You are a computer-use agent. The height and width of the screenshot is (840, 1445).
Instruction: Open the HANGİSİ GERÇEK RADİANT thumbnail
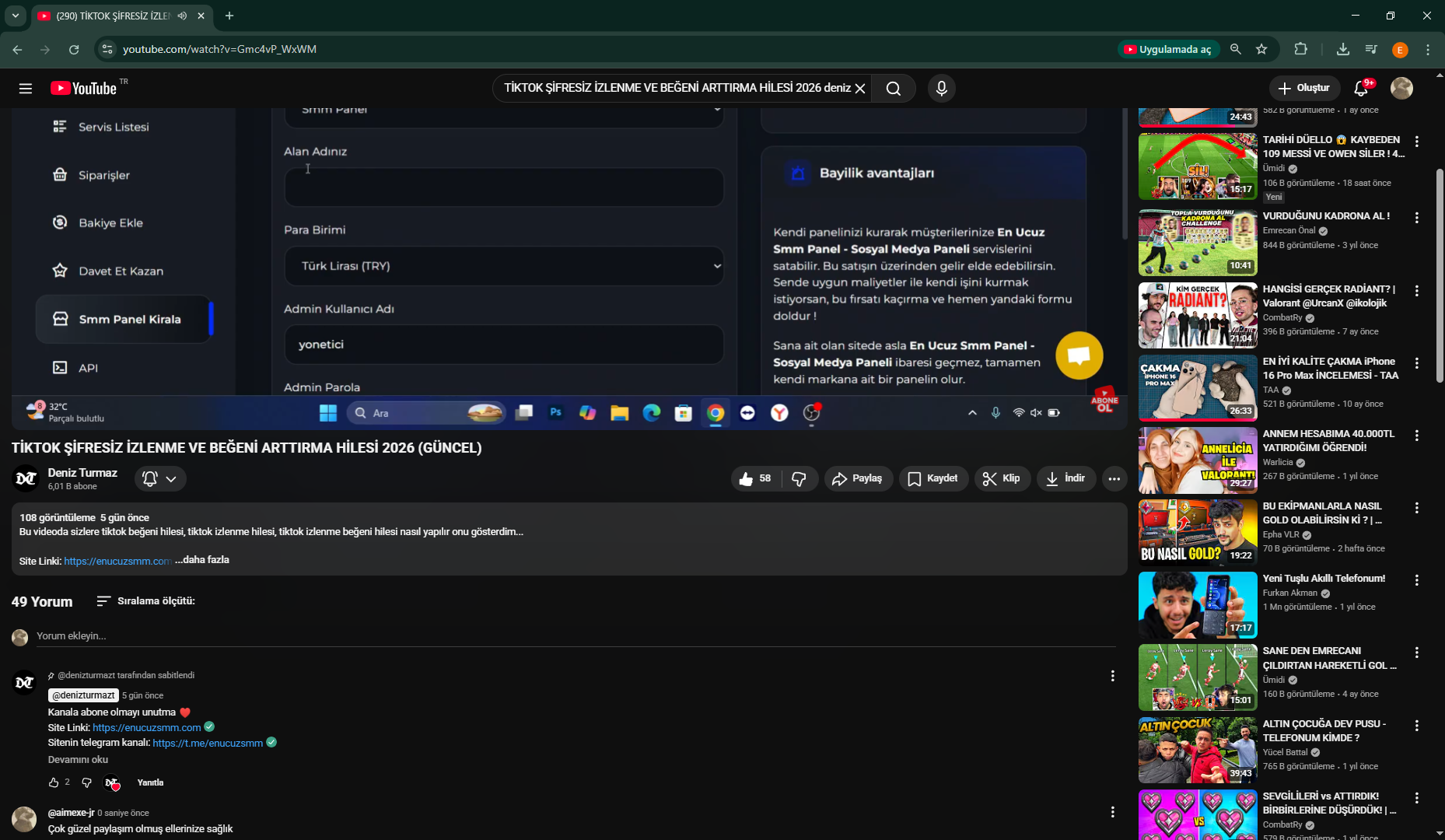click(1198, 315)
